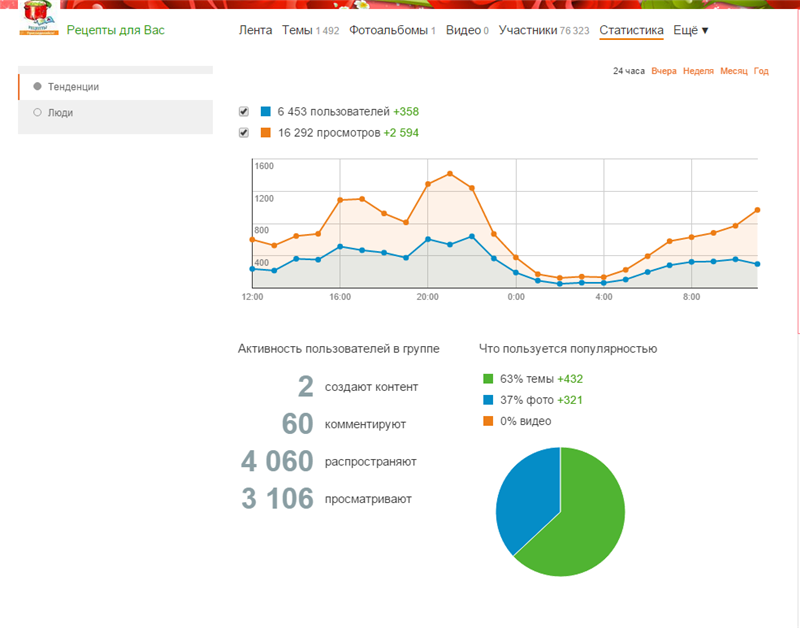800x628 pixels.
Task: Open the Лента tab
Action: tap(255, 30)
